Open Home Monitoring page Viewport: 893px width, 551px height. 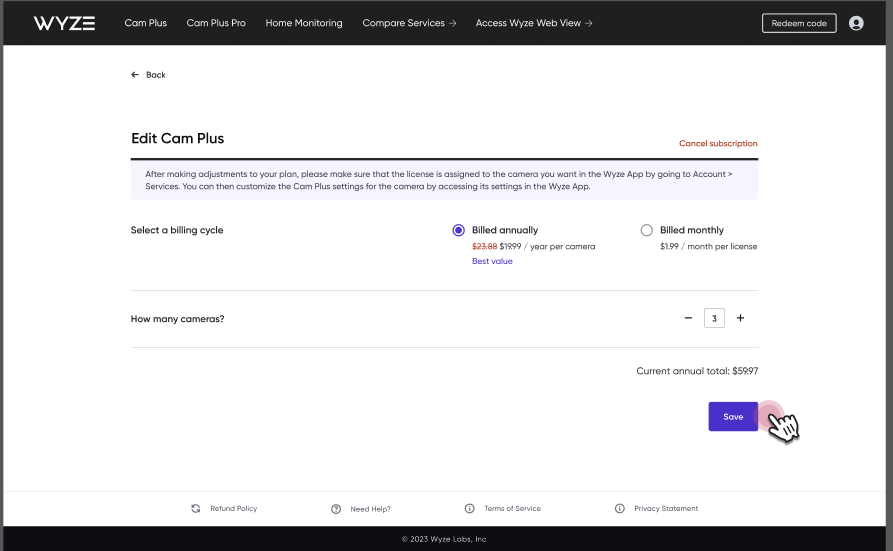click(x=304, y=23)
